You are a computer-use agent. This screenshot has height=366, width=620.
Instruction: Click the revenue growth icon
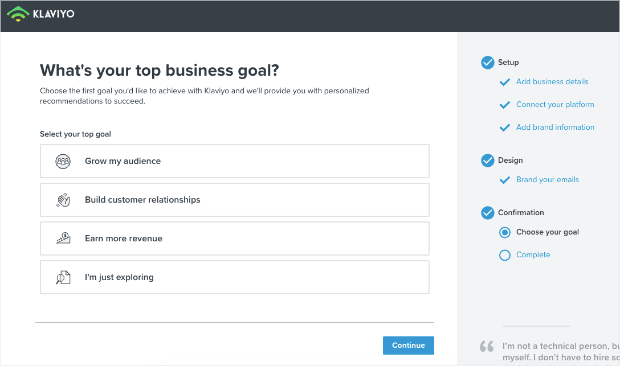(63, 238)
